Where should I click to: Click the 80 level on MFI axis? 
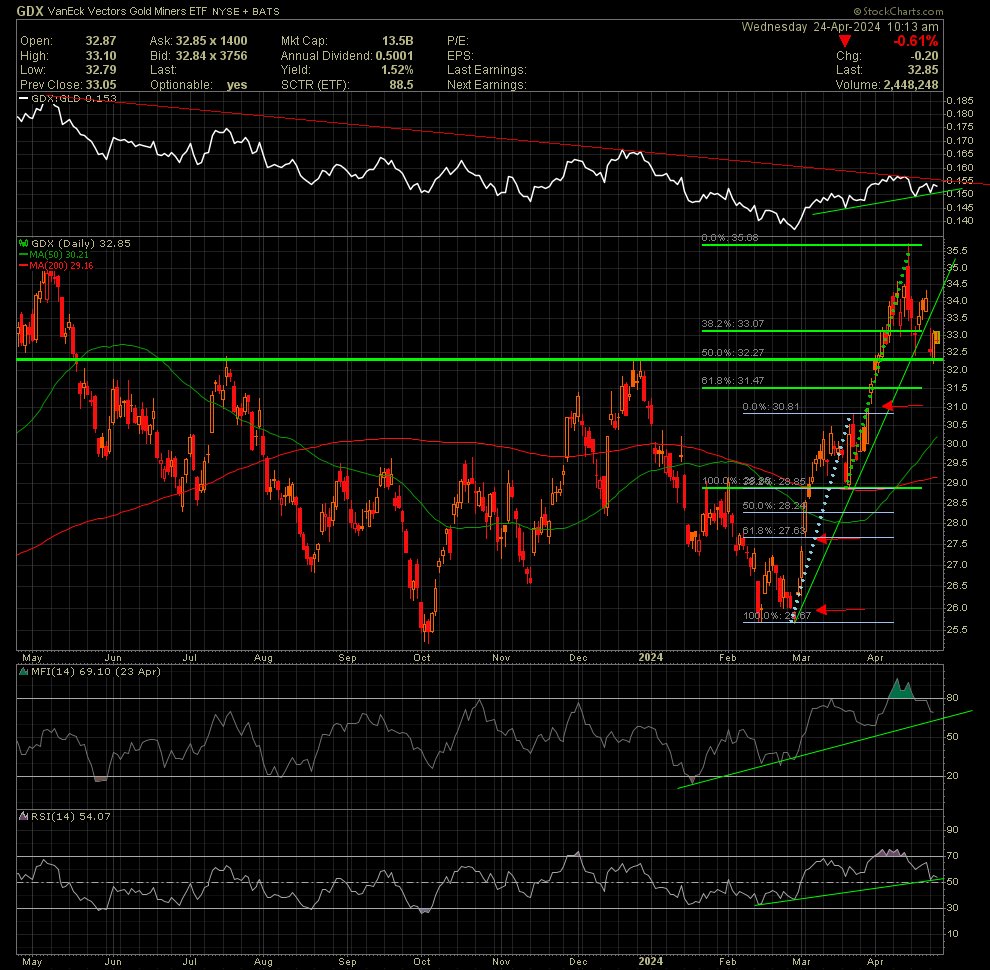click(x=953, y=698)
